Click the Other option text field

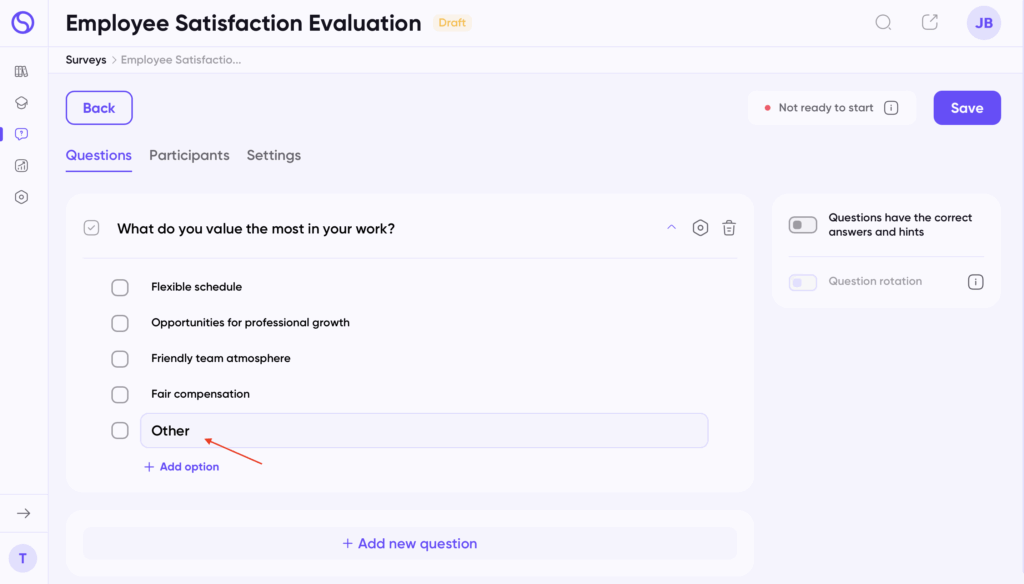tap(424, 431)
